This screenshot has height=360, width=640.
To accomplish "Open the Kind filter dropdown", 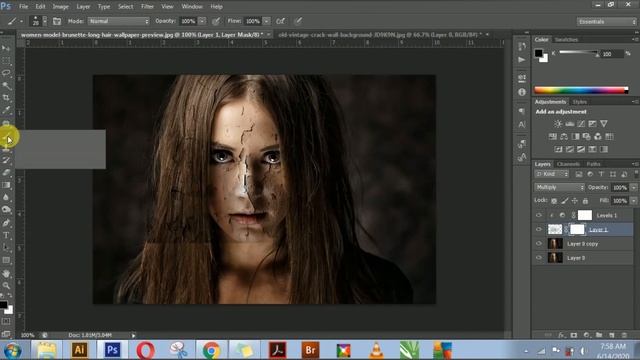I will point(551,174).
